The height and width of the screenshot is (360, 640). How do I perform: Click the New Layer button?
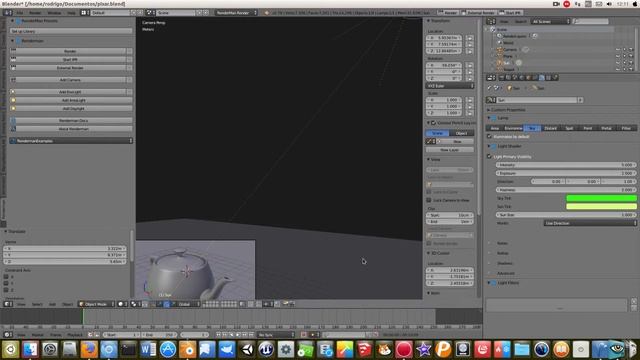[450, 150]
